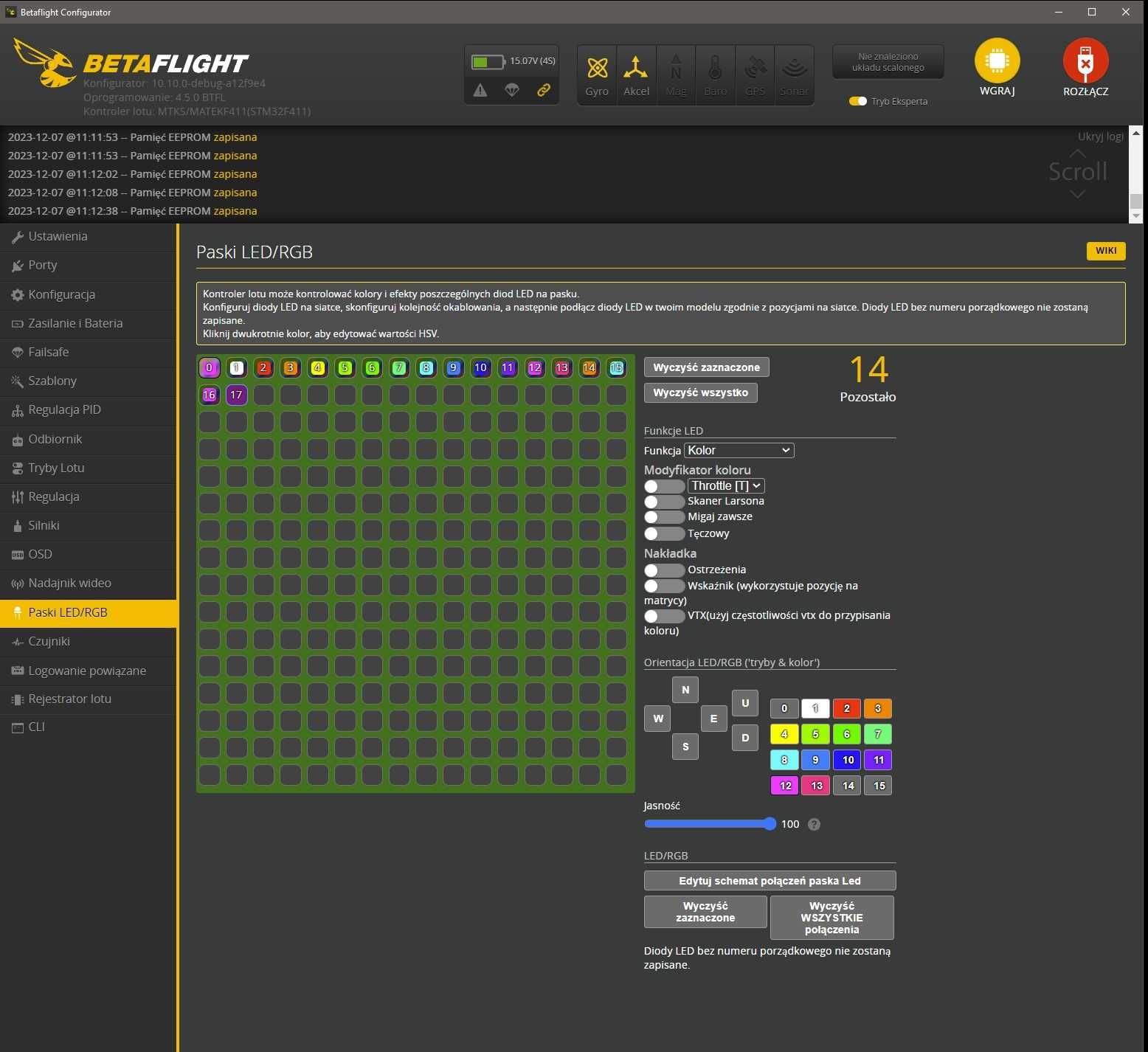Toggle Tryb Eksperta expert mode switch
1148x1052 pixels.
(858, 101)
